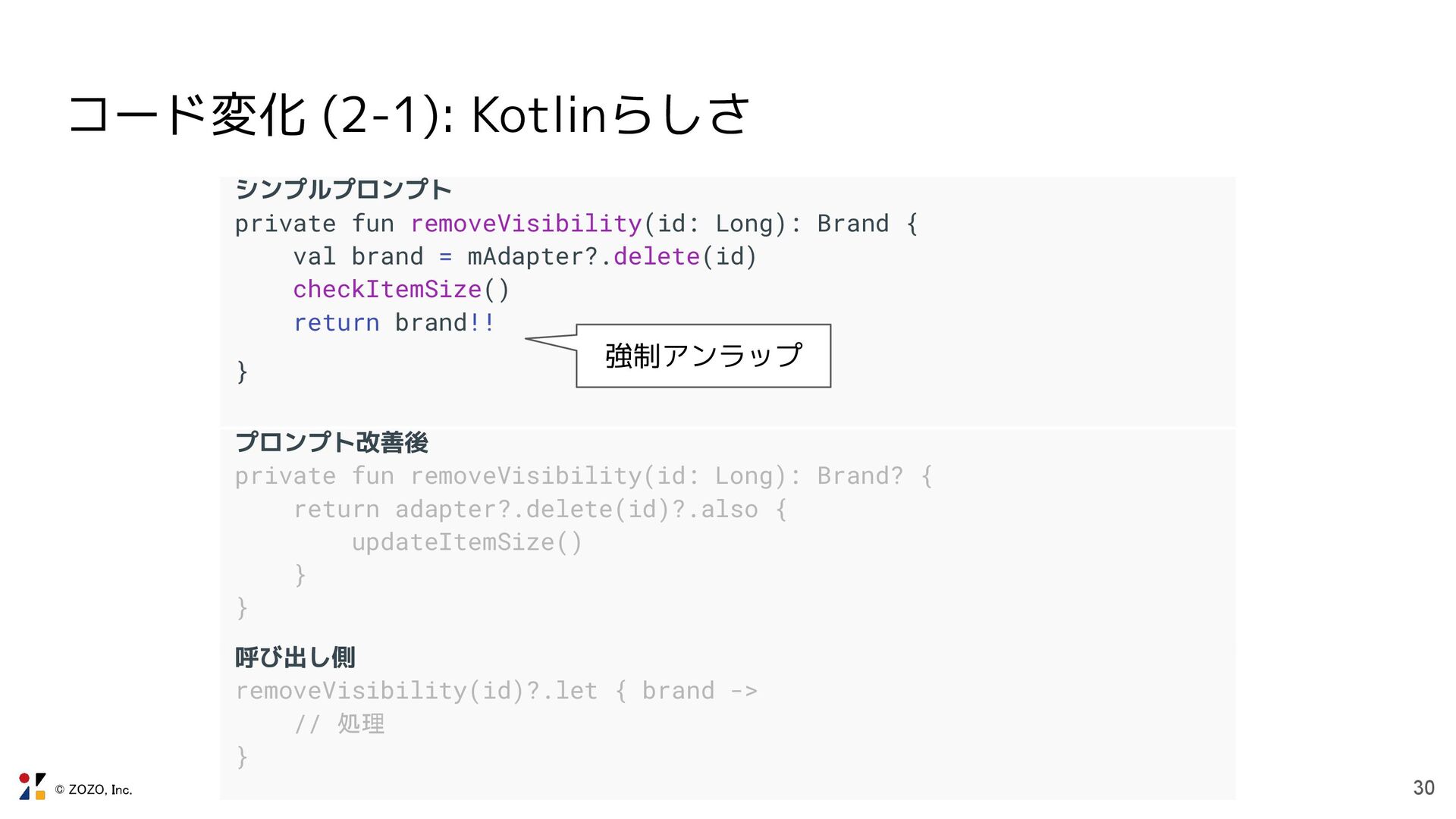Click the blue return keyword

[336, 323]
